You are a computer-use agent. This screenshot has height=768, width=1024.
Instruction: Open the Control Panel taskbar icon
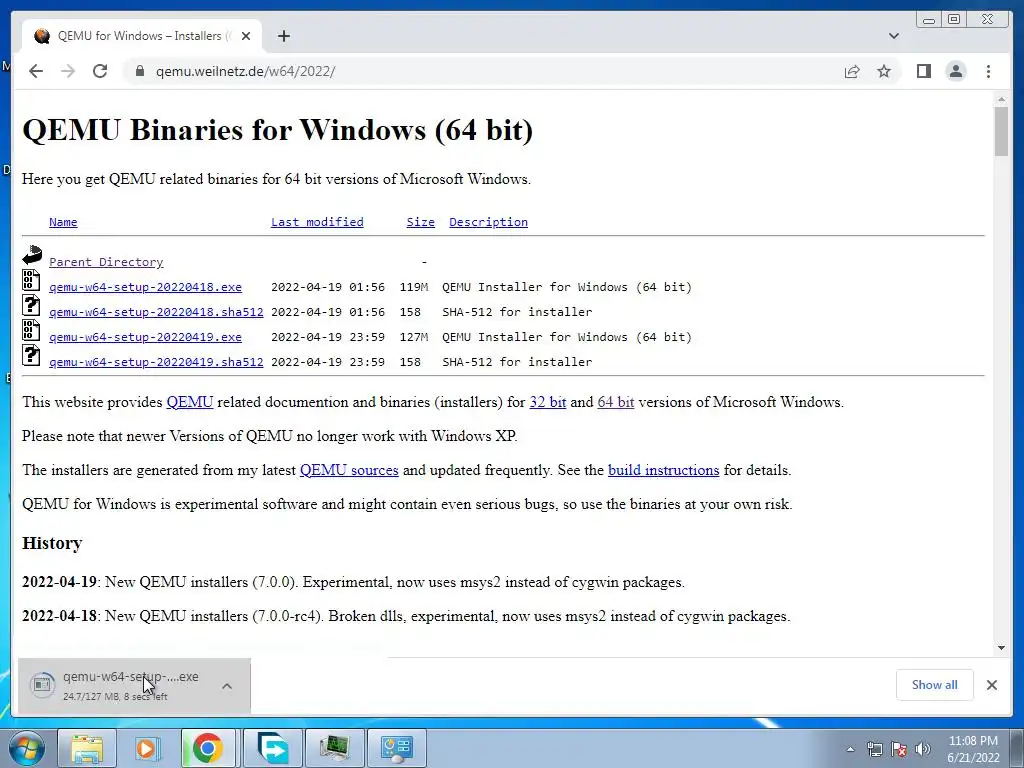click(396, 748)
